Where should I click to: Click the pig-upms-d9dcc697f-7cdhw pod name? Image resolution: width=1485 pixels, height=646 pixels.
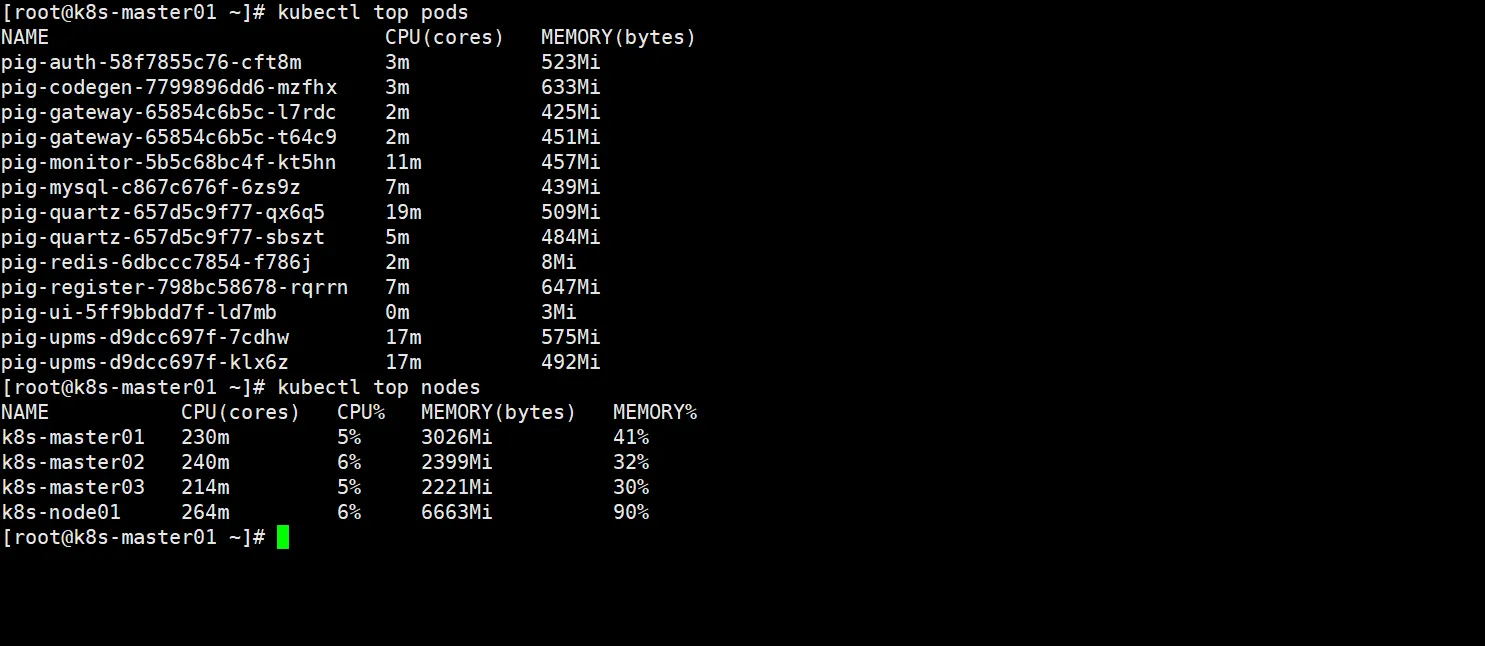145,338
